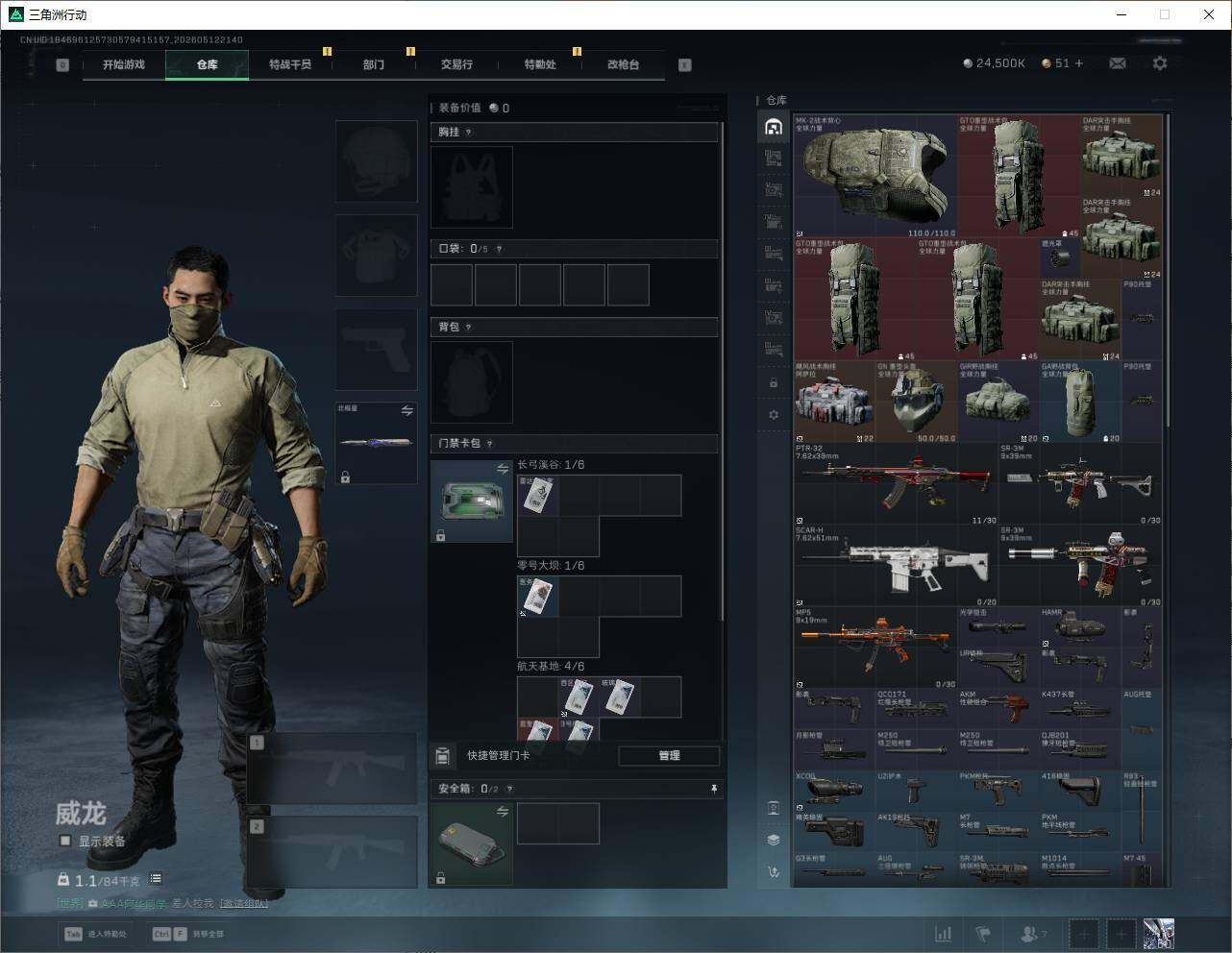
Task: Click the 快捷管理门卡 card icon
Action: click(443, 756)
